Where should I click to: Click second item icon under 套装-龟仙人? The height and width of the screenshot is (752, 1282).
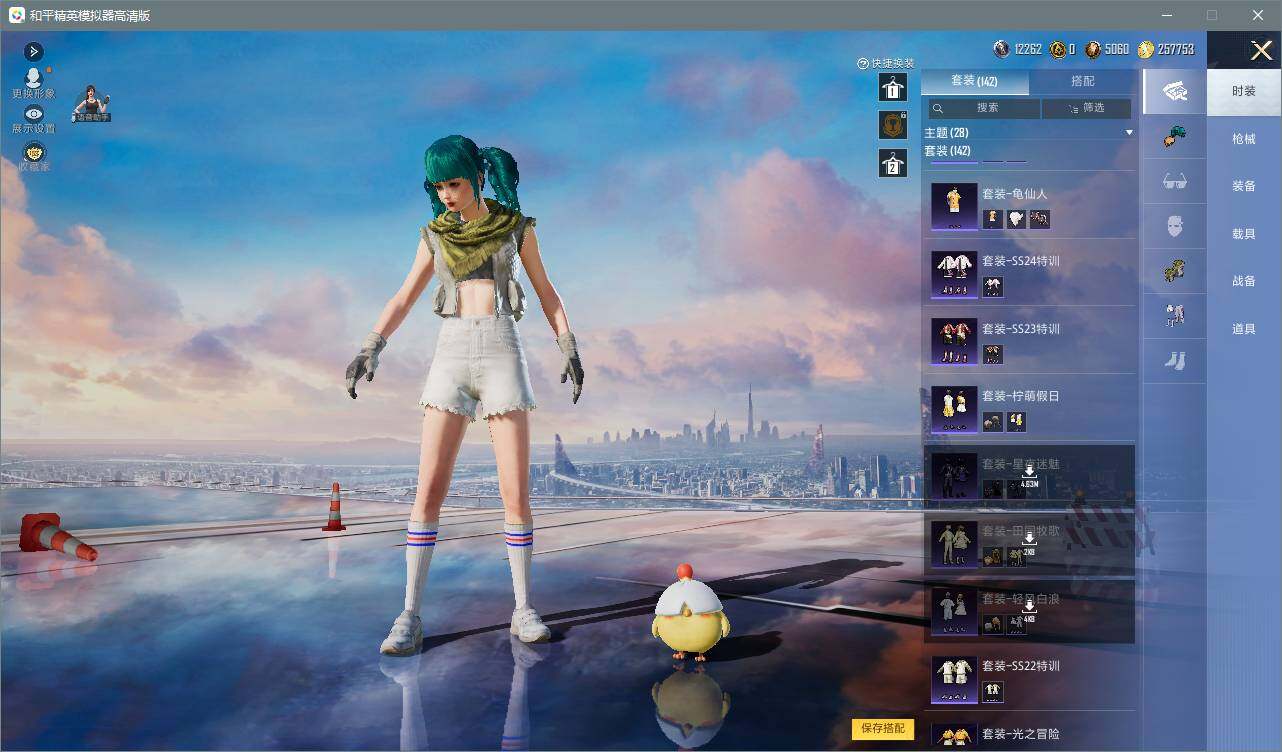(x=1016, y=219)
